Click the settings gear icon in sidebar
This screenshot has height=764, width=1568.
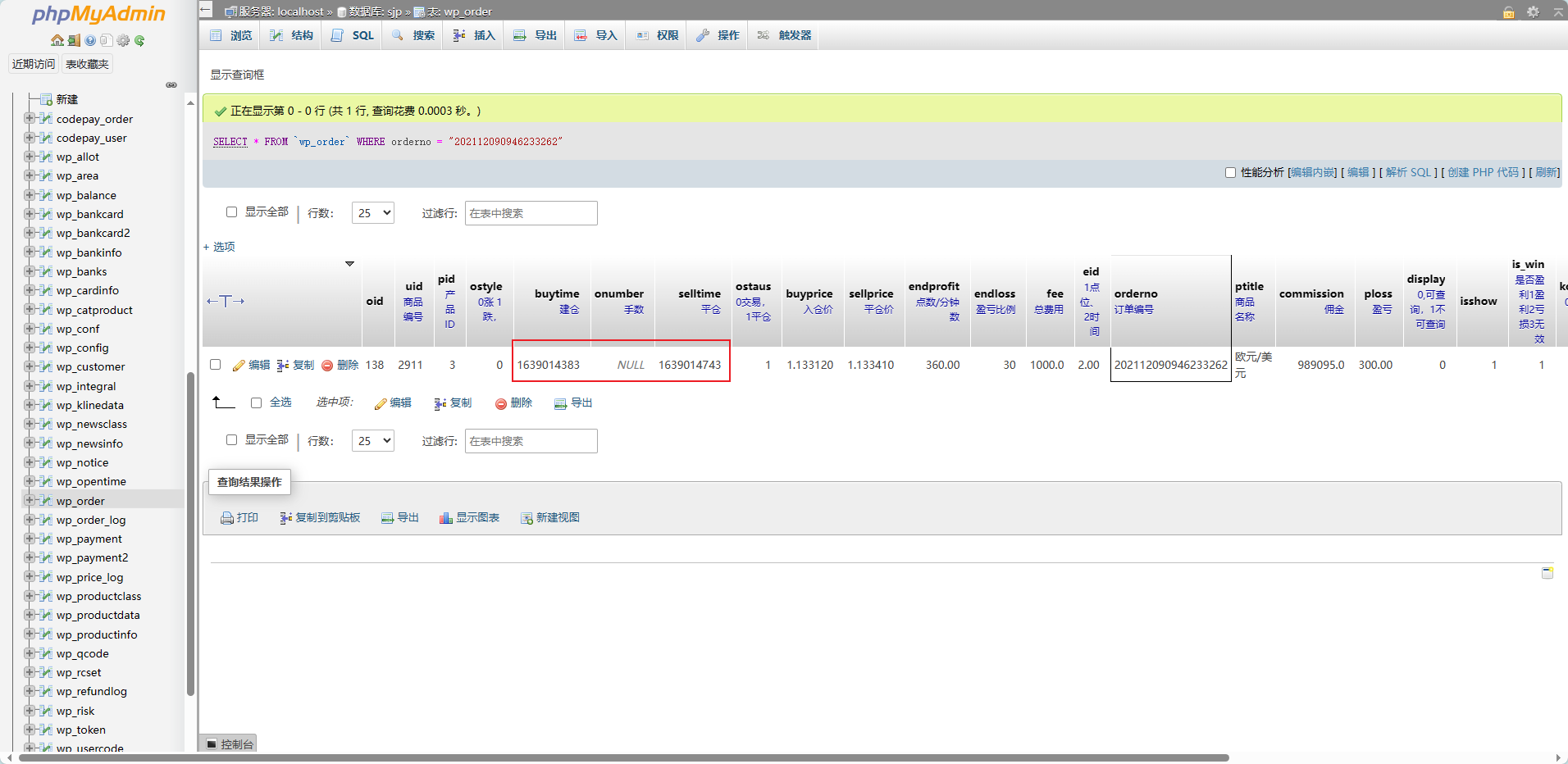(123, 40)
